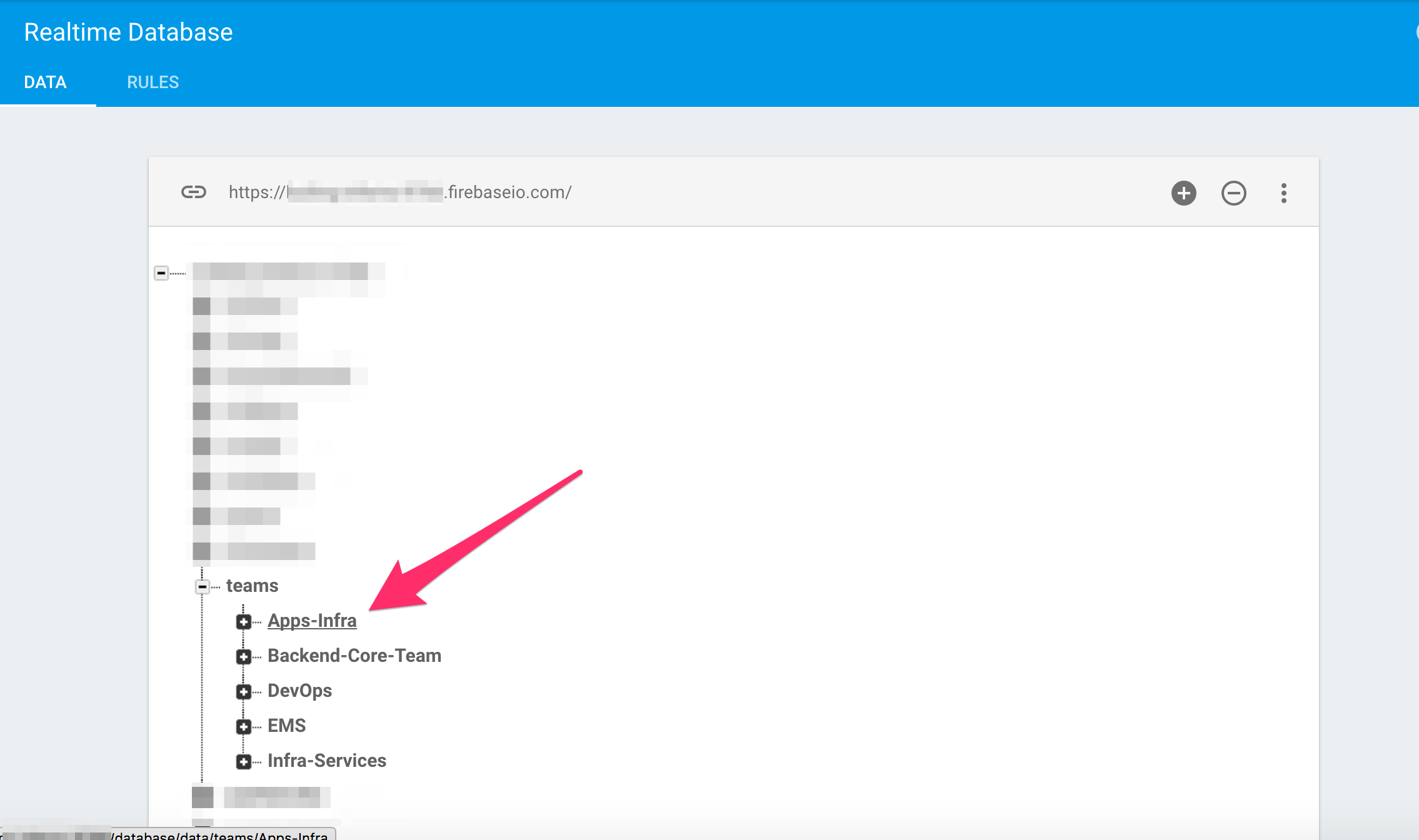Click the EMS team label
The width and height of the screenshot is (1419, 840).
pos(286,726)
